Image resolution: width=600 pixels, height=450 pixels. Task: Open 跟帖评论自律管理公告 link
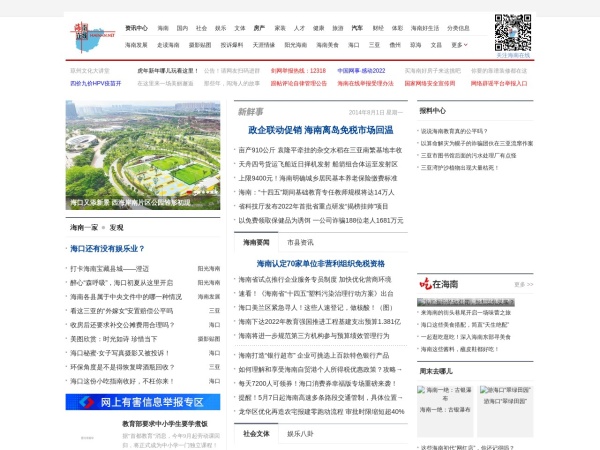tap(298, 83)
